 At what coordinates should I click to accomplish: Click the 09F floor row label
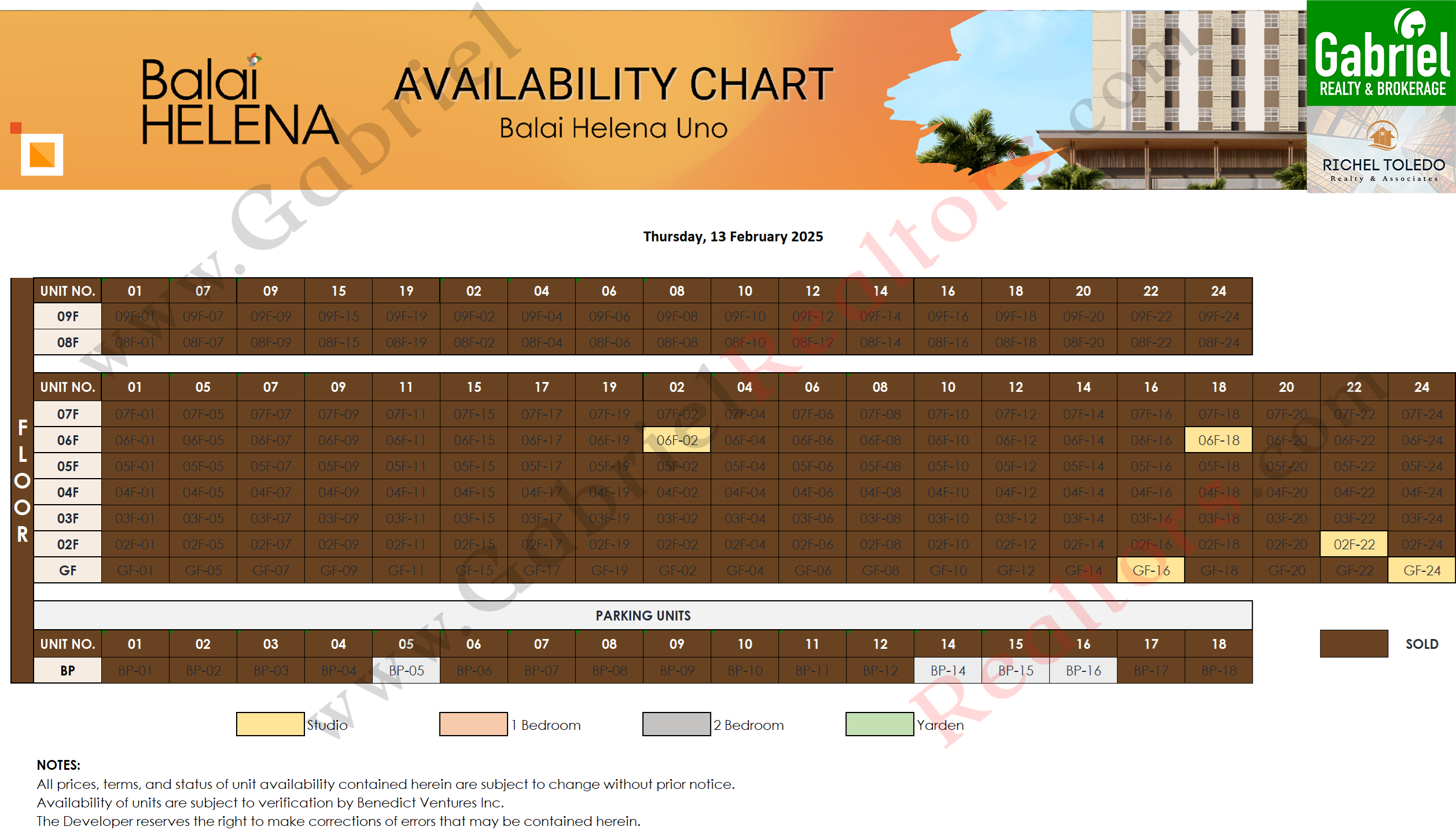[68, 317]
